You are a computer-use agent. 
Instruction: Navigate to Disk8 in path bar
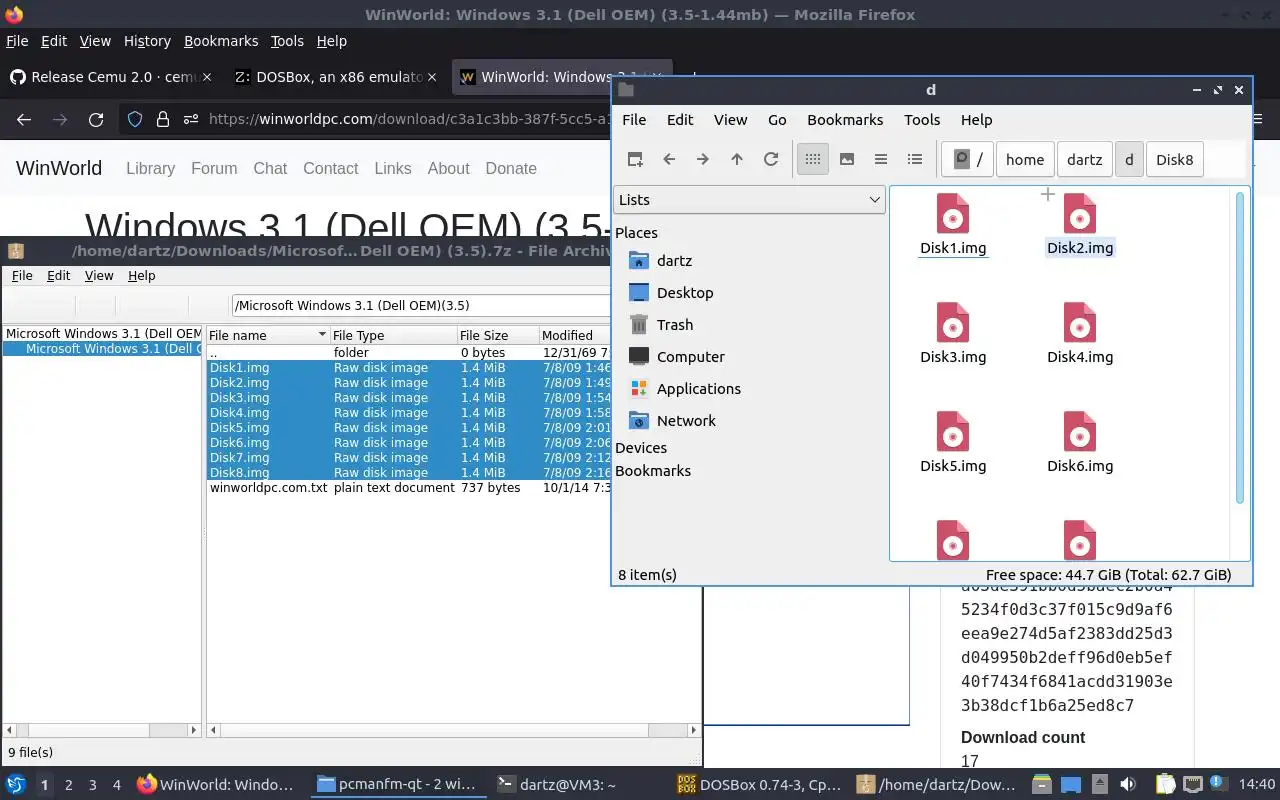[1175, 159]
